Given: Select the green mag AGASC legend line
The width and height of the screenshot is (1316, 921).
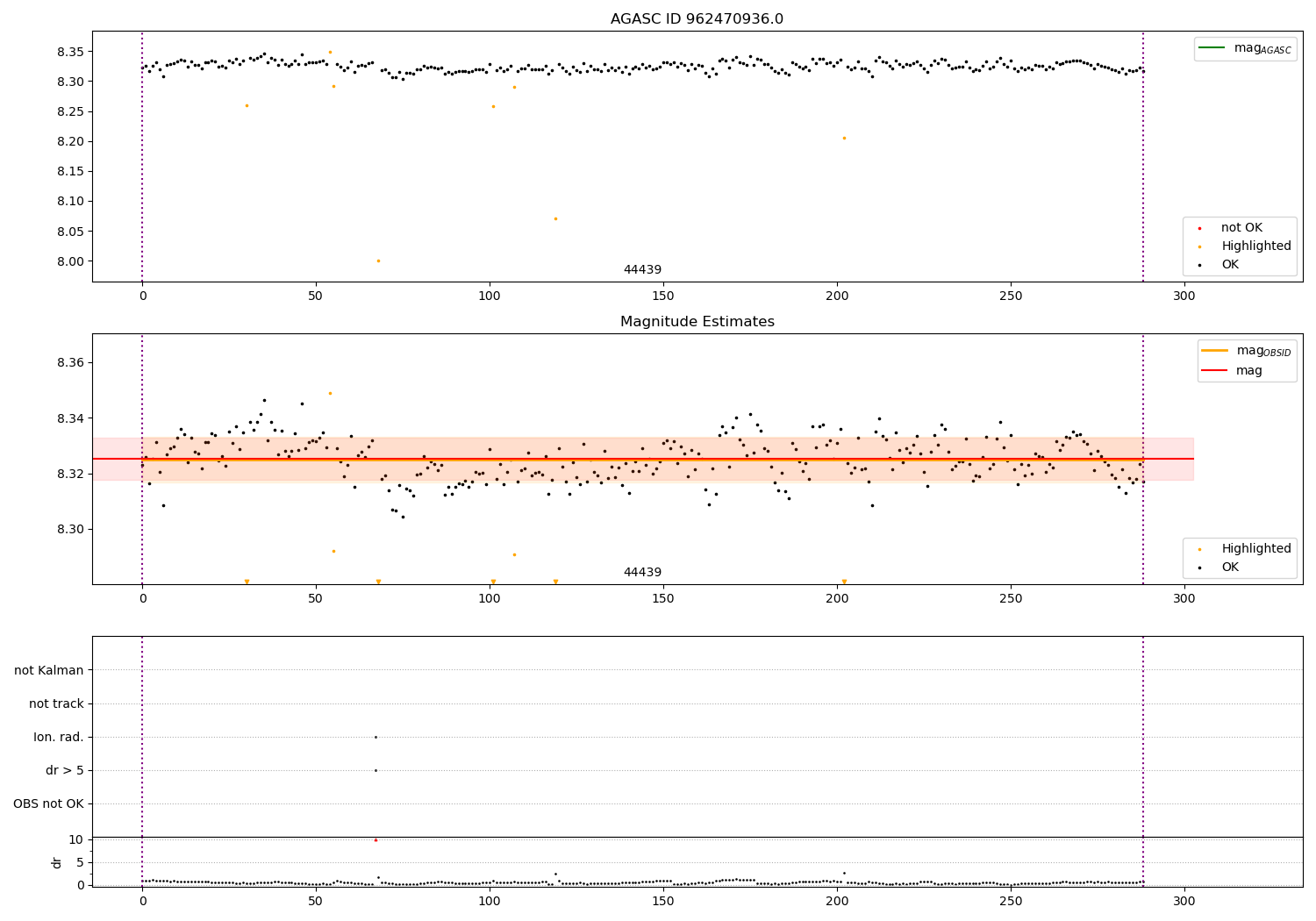Looking at the screenshot, I should point(1212,48).
